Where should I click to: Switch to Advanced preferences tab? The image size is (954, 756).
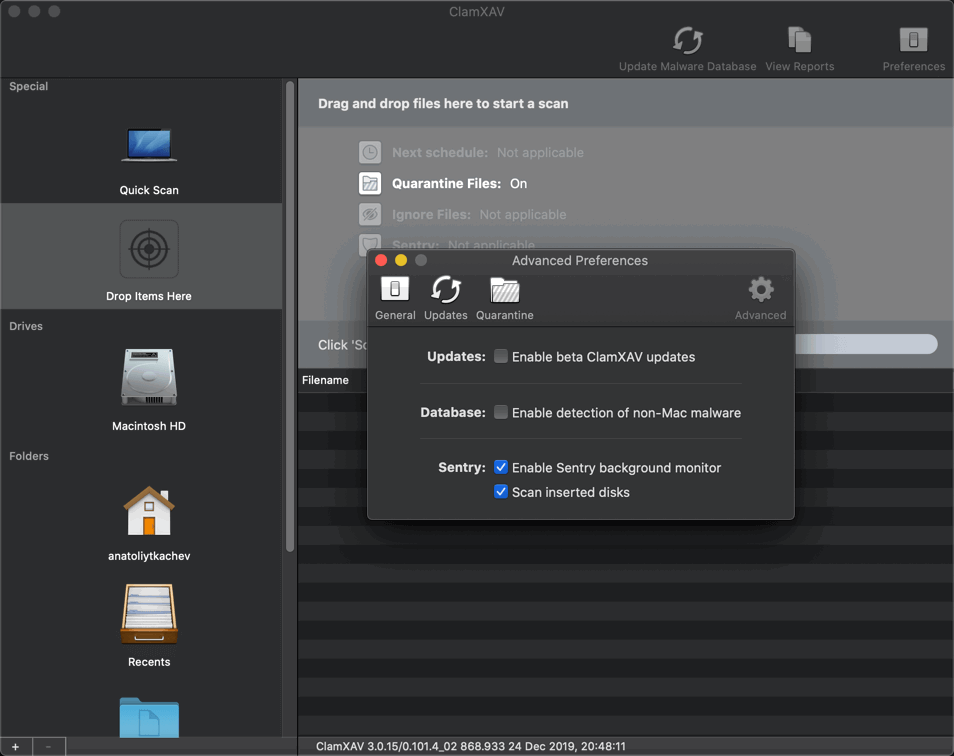tap(760, 298)
